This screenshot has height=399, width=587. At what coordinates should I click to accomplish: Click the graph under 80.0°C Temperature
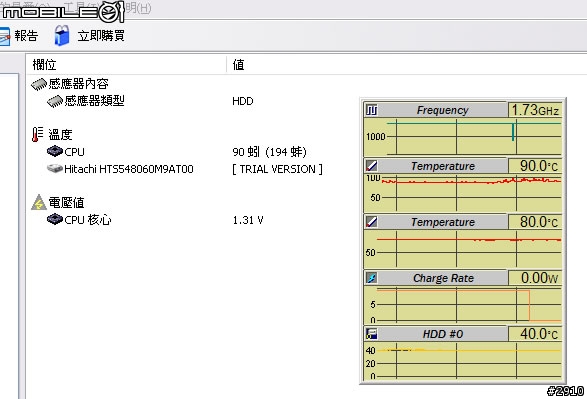(x=463, y=249)
